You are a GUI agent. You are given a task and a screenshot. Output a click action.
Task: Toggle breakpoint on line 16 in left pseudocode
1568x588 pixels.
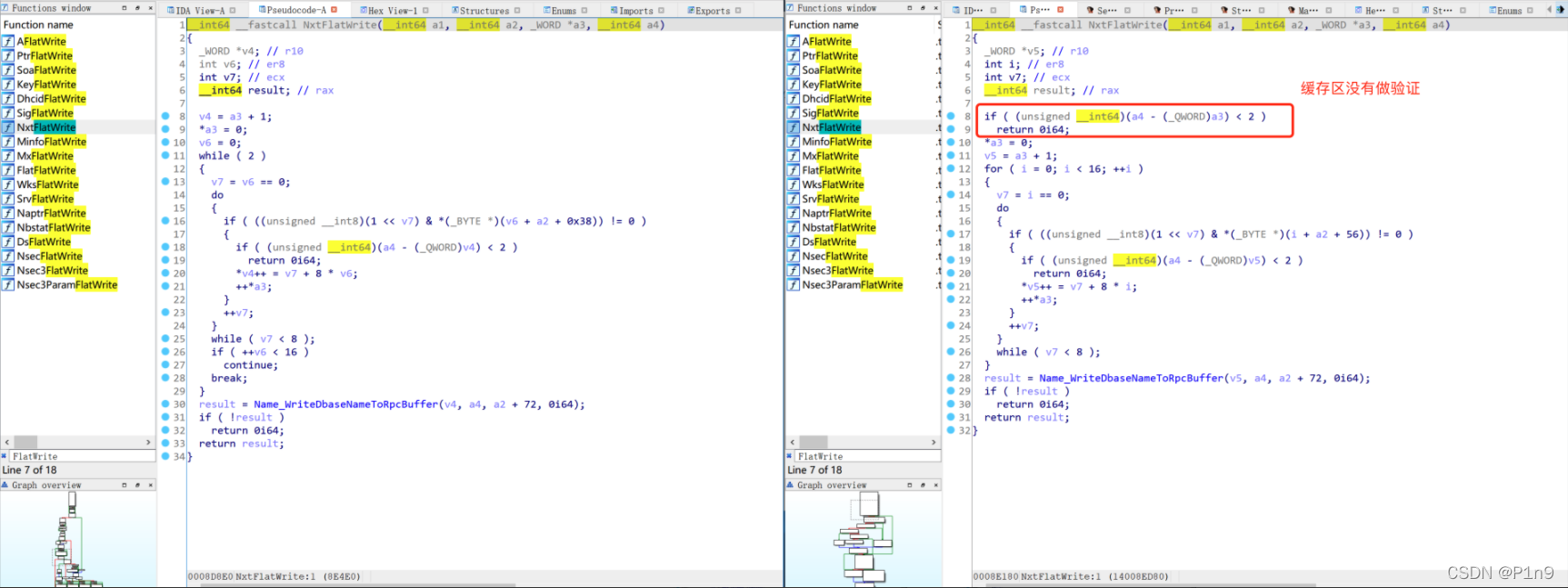(x=165, y=221)
